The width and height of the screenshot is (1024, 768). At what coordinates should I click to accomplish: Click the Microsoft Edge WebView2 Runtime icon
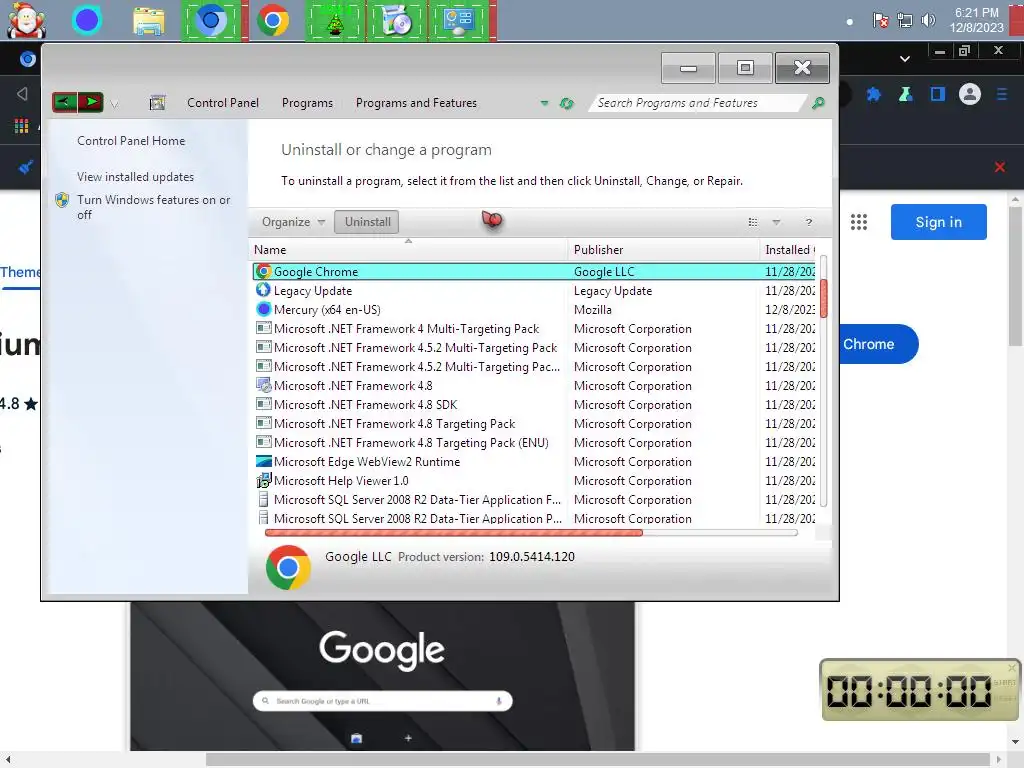(264, 461)
